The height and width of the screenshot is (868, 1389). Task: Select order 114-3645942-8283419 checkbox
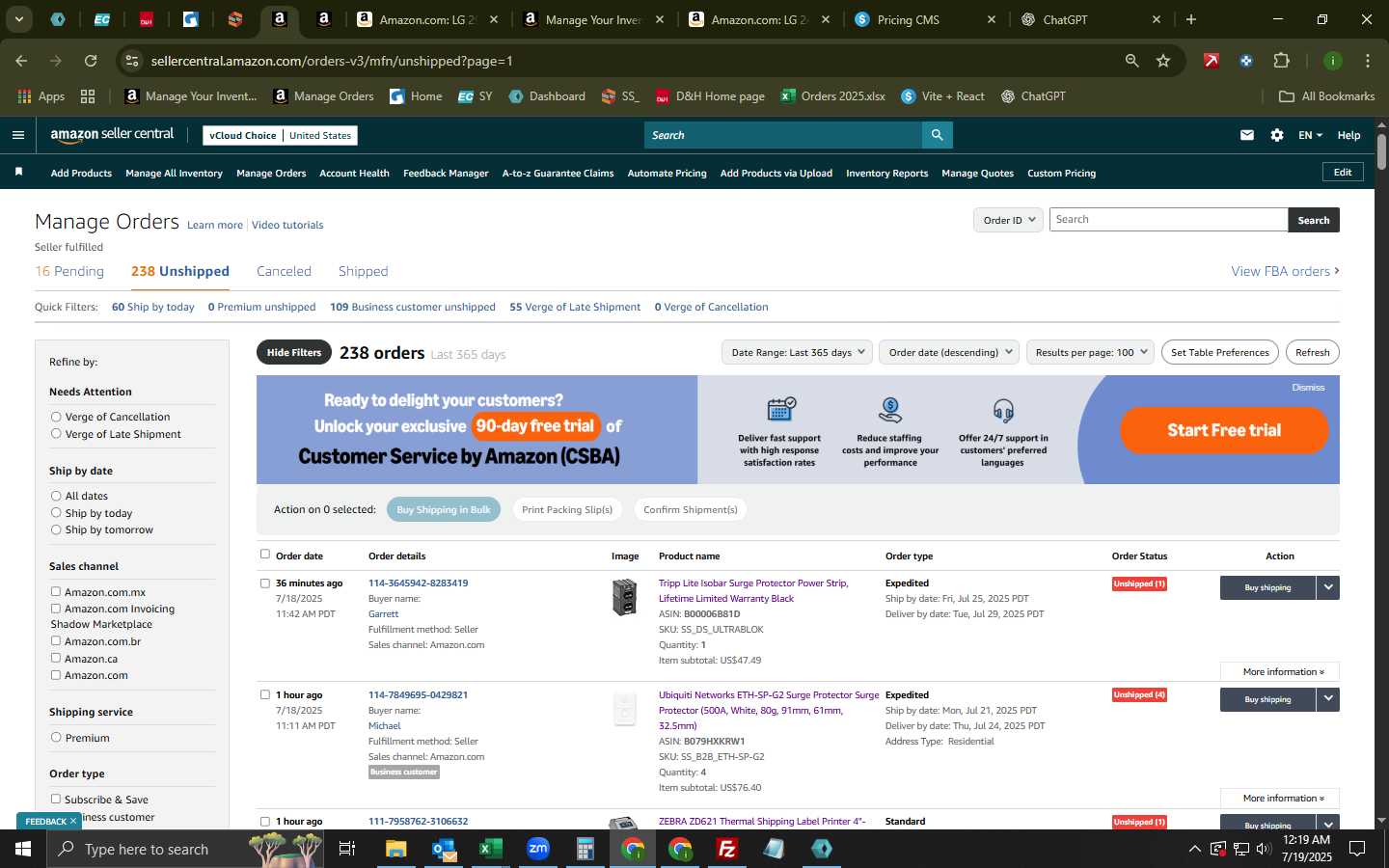click(x=265, y=583)
